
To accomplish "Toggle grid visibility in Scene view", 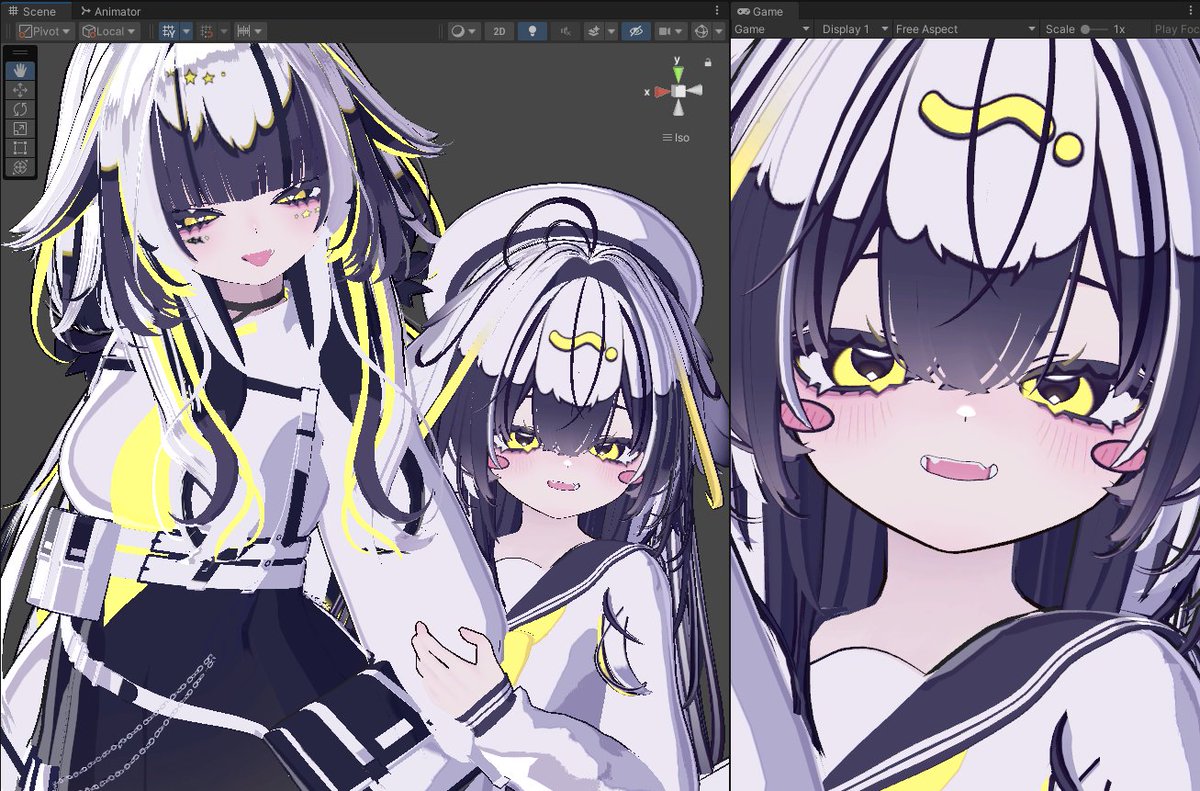I will click(x=169, y=31).
